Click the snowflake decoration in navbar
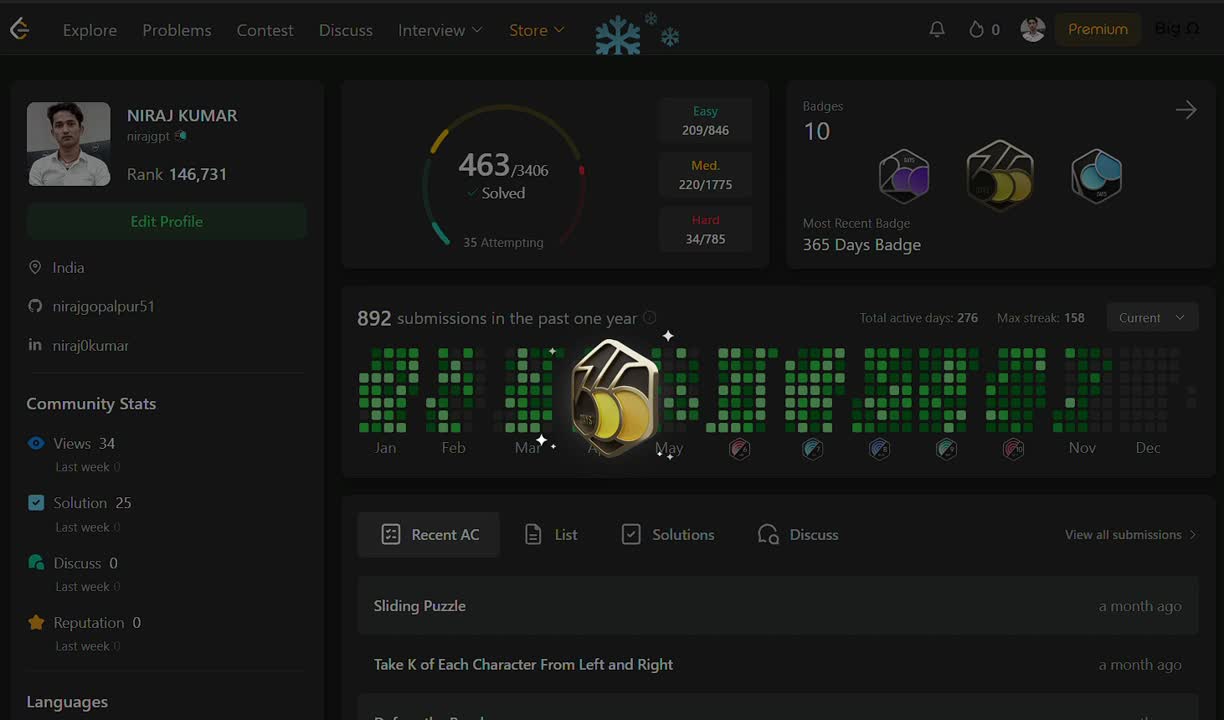This screenshot has height=720, width=1224. pos(637,34)
